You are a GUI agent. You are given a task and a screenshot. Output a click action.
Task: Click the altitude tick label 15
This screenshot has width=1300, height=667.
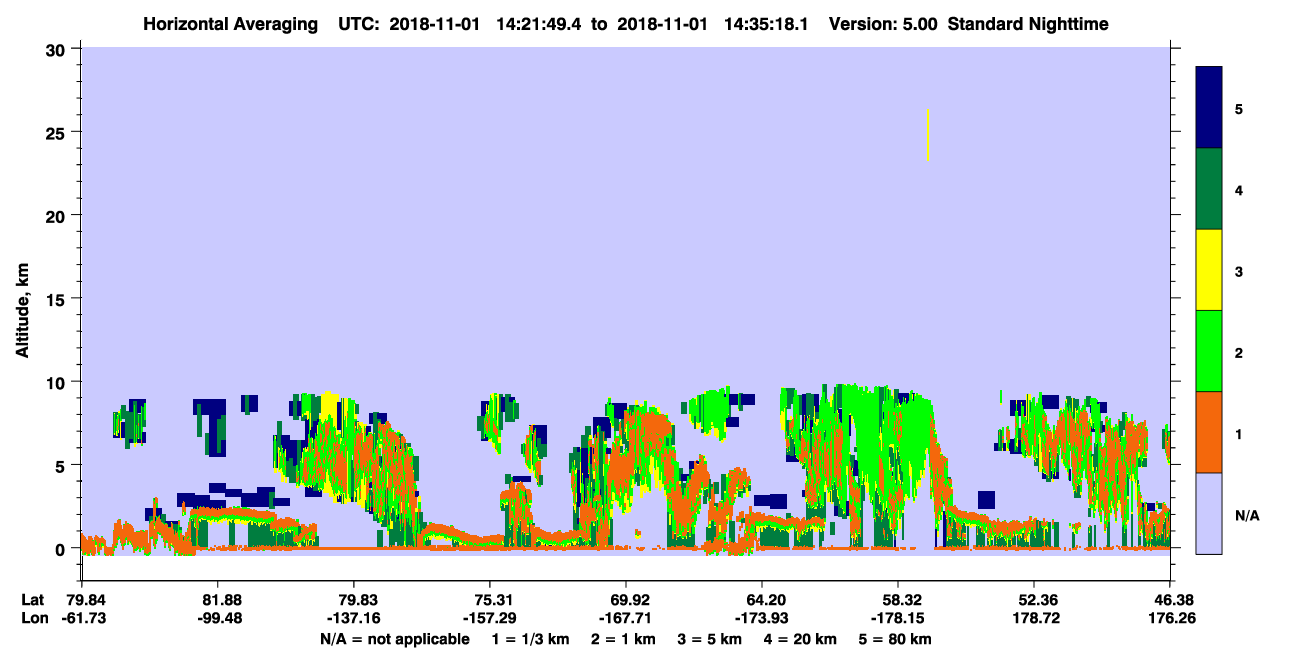(57, 299)
